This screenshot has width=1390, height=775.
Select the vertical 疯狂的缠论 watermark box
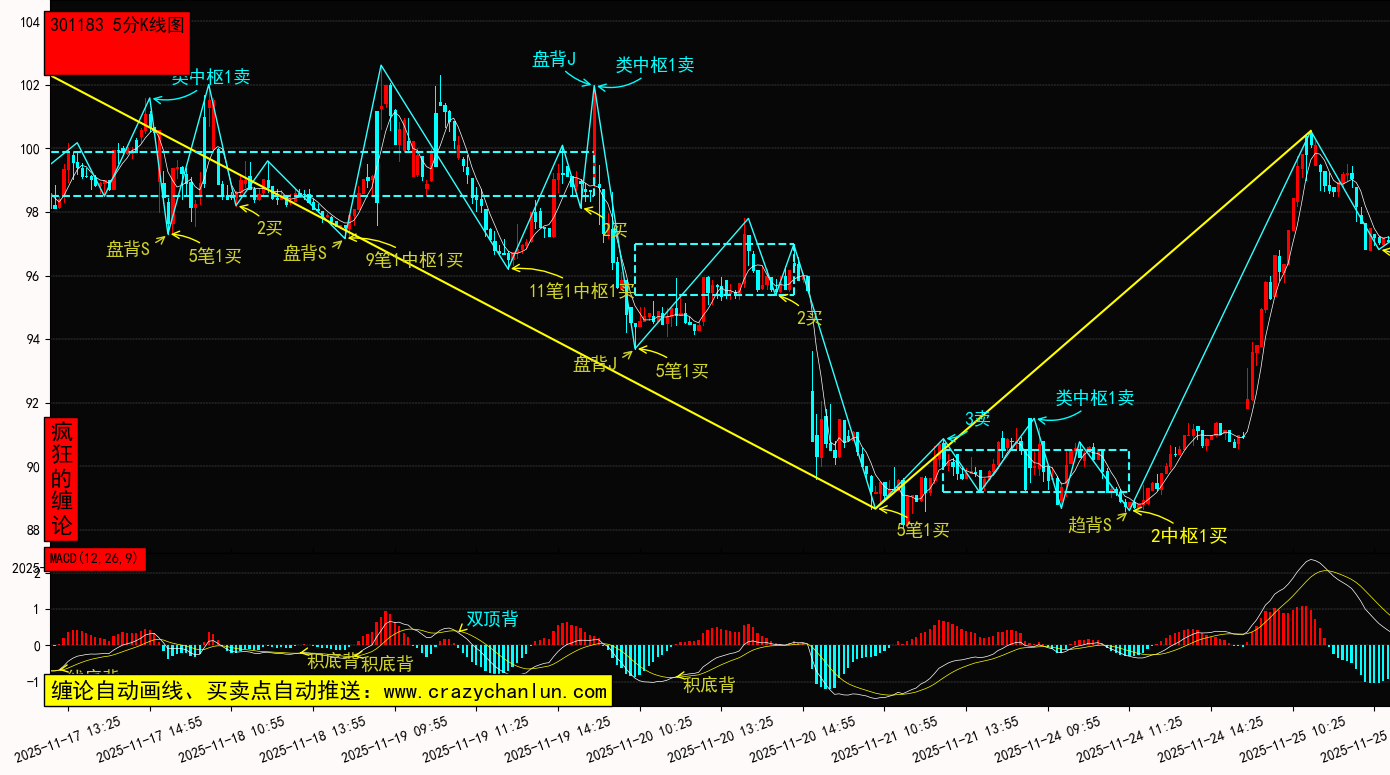62,478
